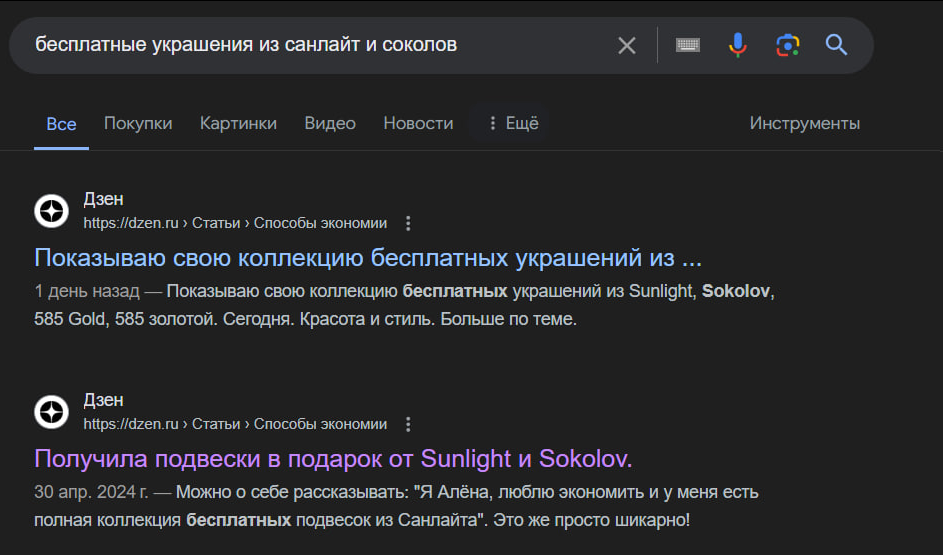Click Дзен favicon of first result
Viewport: 943px width, 555px height.
point(51,211)
